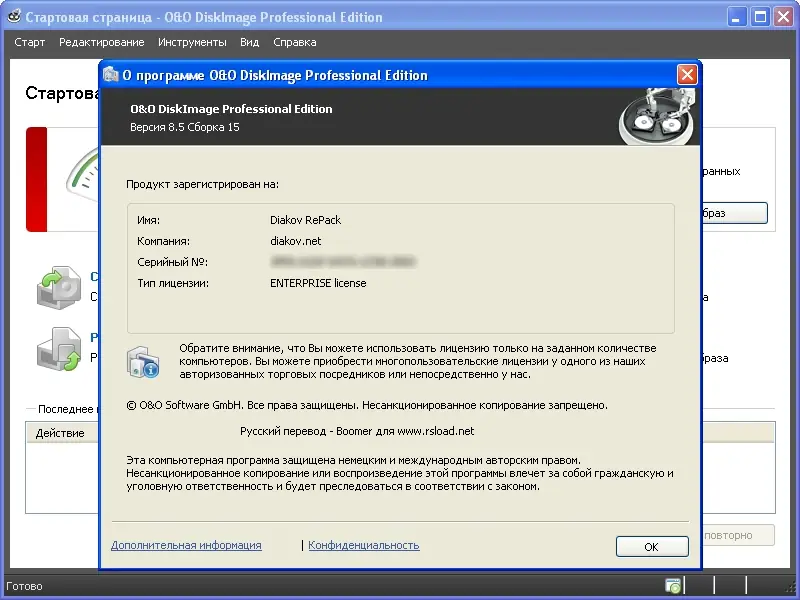Open the Редактирование menu
This screenshot has height=600, width=800.
click(102, 42)
